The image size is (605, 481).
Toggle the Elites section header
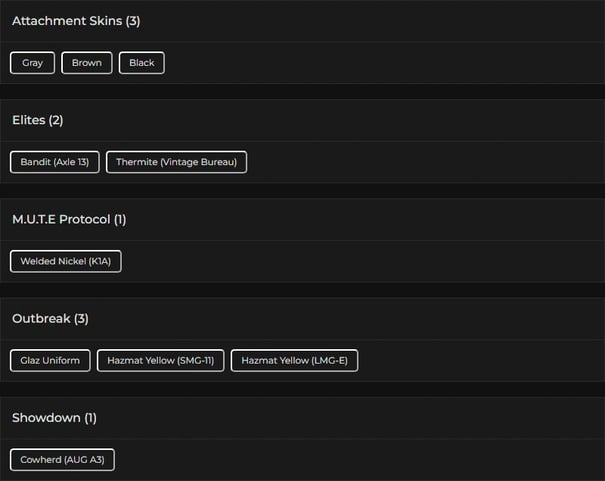(x=29, y=120)
